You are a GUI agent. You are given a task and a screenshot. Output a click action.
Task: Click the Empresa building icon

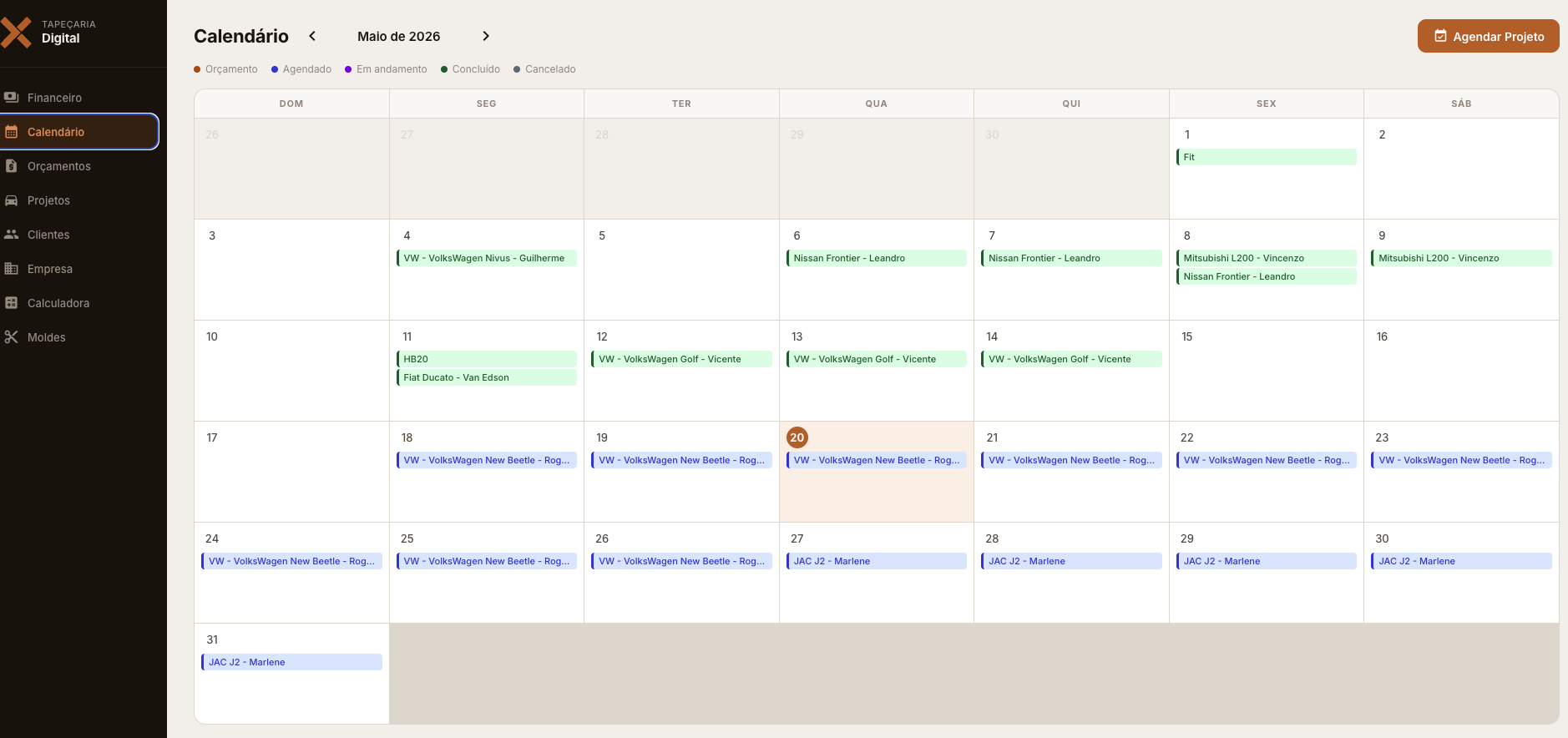pyautogui.click(x=11, y=269)
